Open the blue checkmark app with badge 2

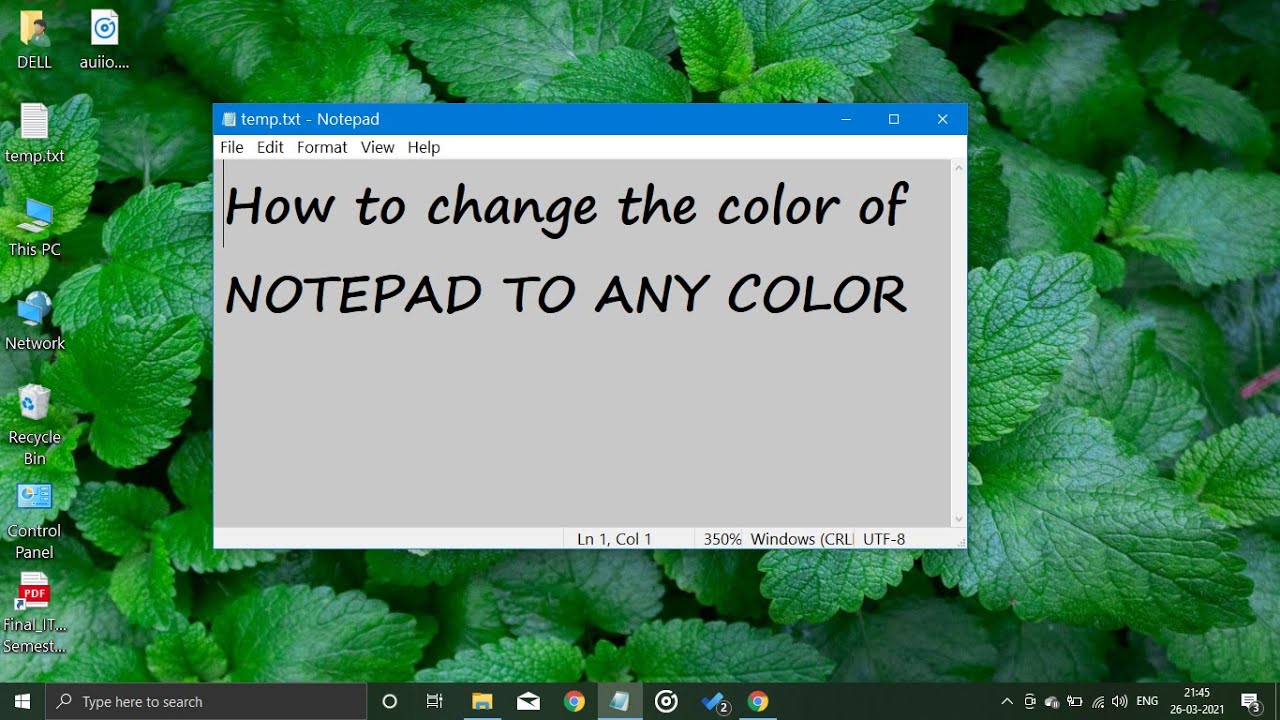(x=713, y=701)
